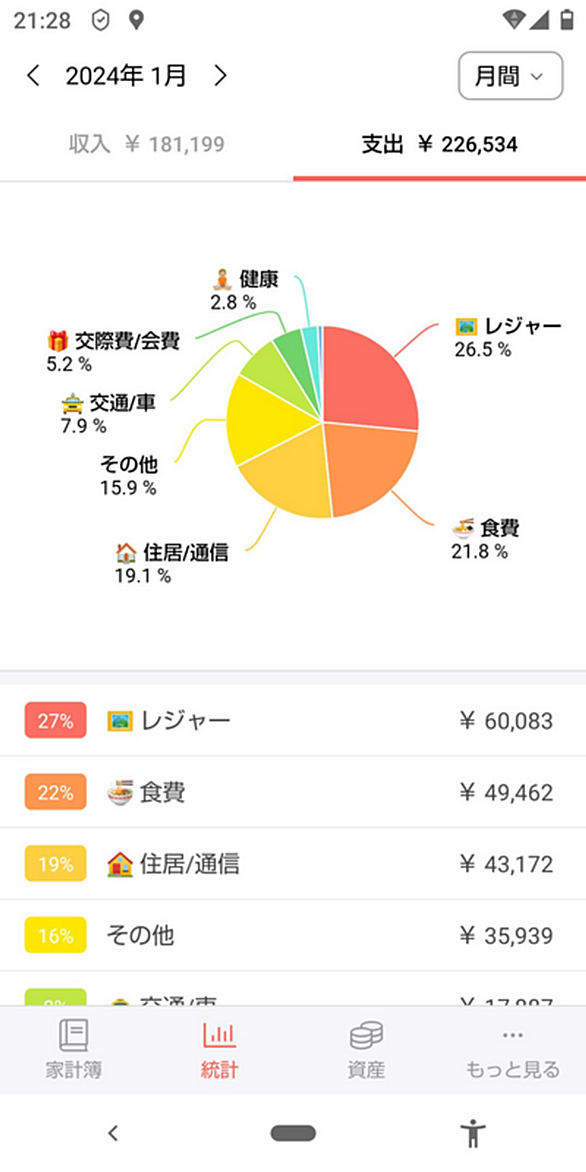The height and width of the screenshot is (1172, 586).
Task: Tap the 統計 bar chart icon
Action: pos(219,1035)
